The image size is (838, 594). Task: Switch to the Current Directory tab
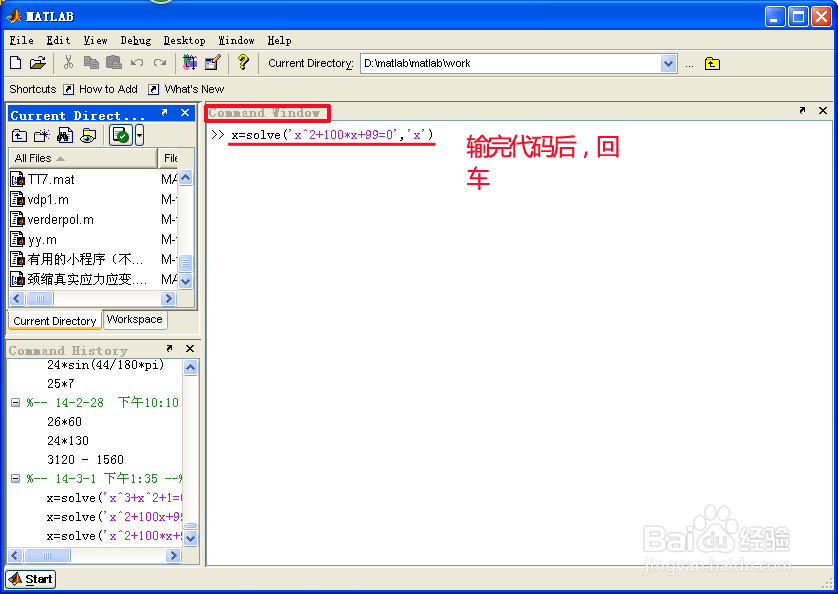[55, 321]
